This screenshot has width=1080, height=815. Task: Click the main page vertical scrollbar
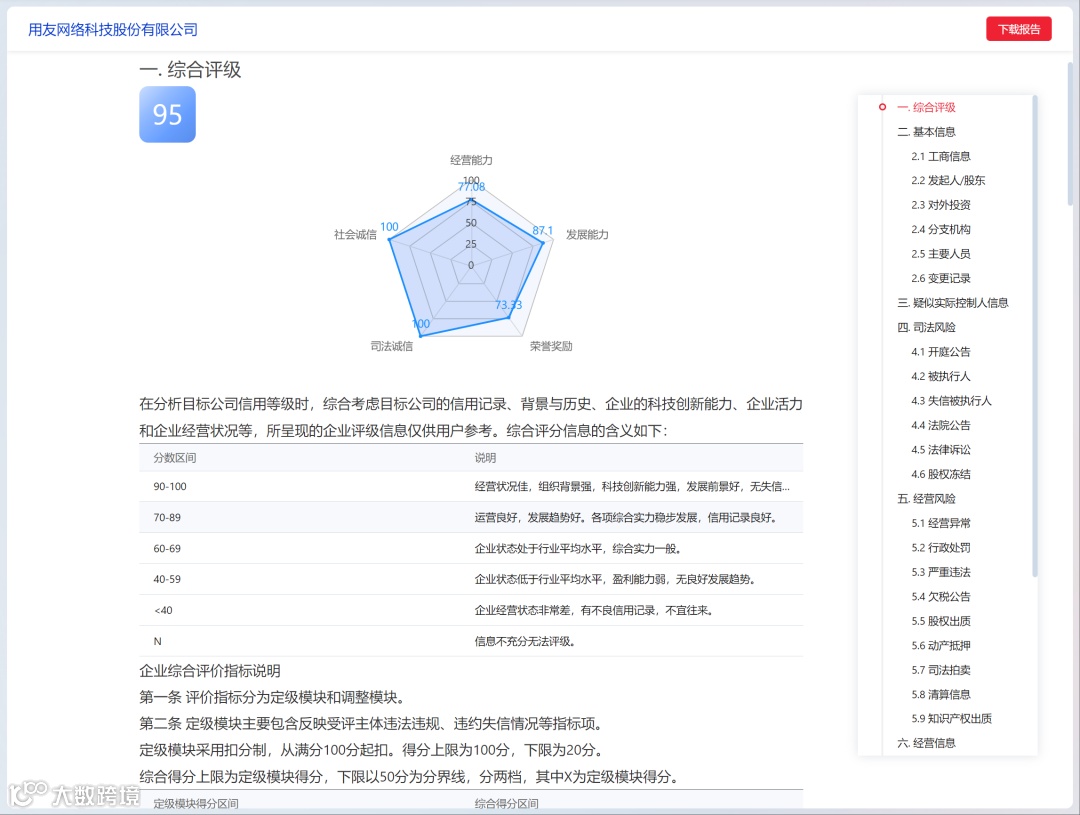[x=1070, y=134]
